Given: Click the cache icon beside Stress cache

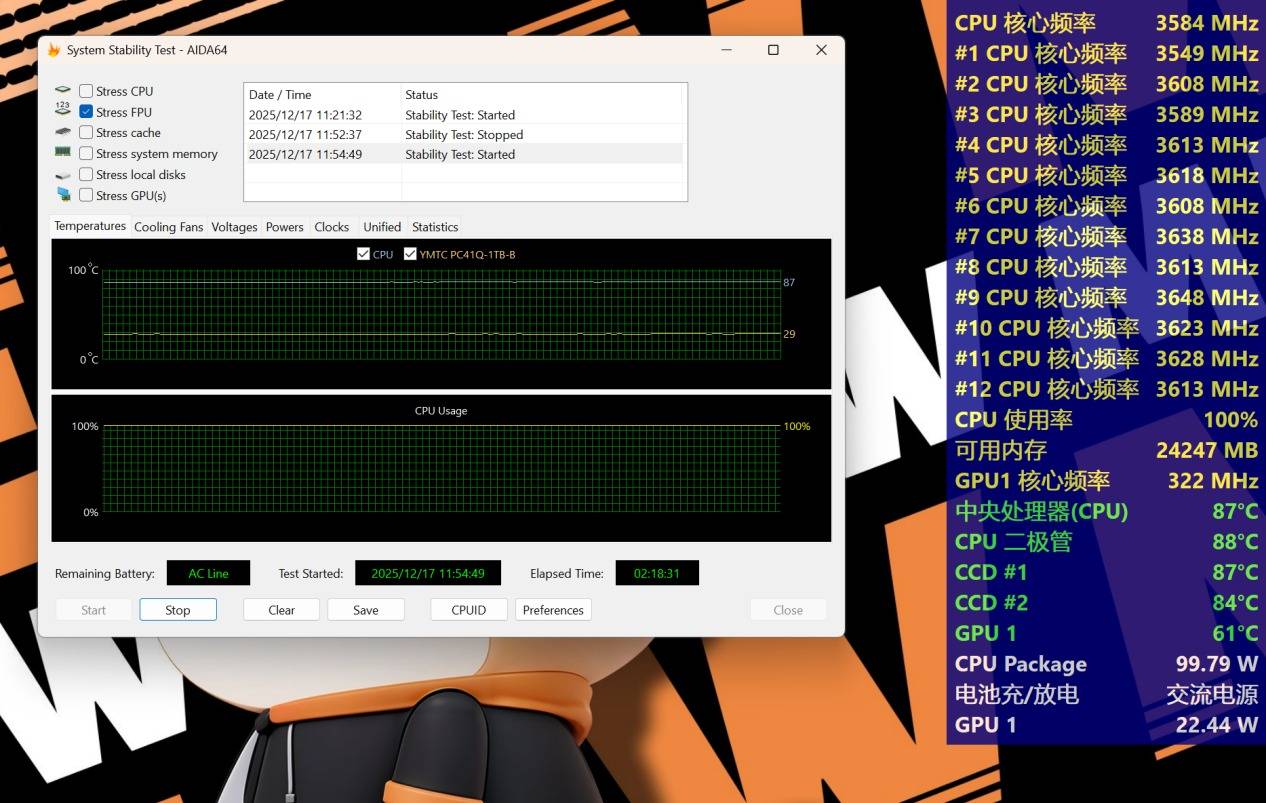Looking at the screenshot, I should tap(63, 132).
